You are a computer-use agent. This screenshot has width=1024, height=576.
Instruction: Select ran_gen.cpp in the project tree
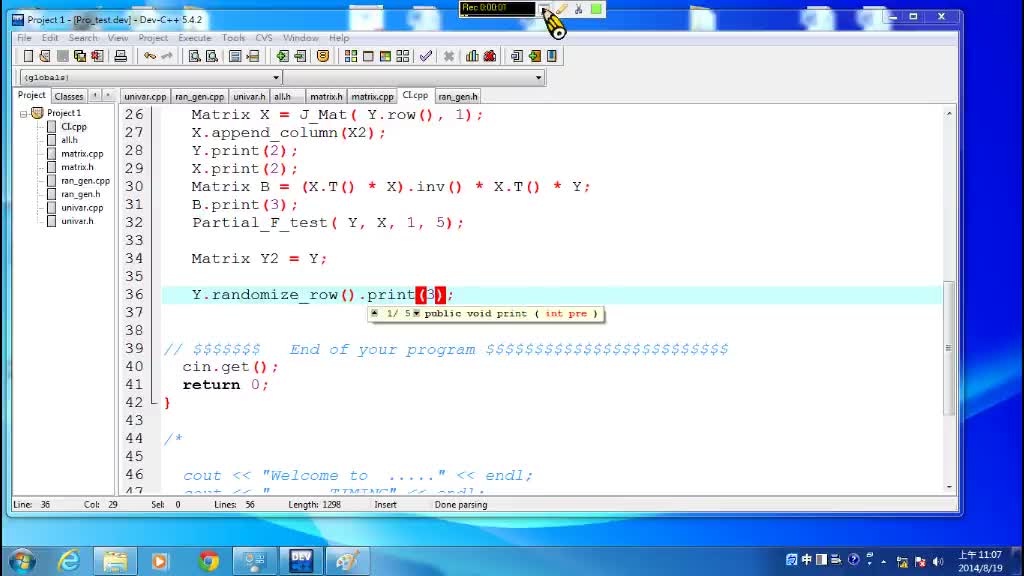[86, 181]
